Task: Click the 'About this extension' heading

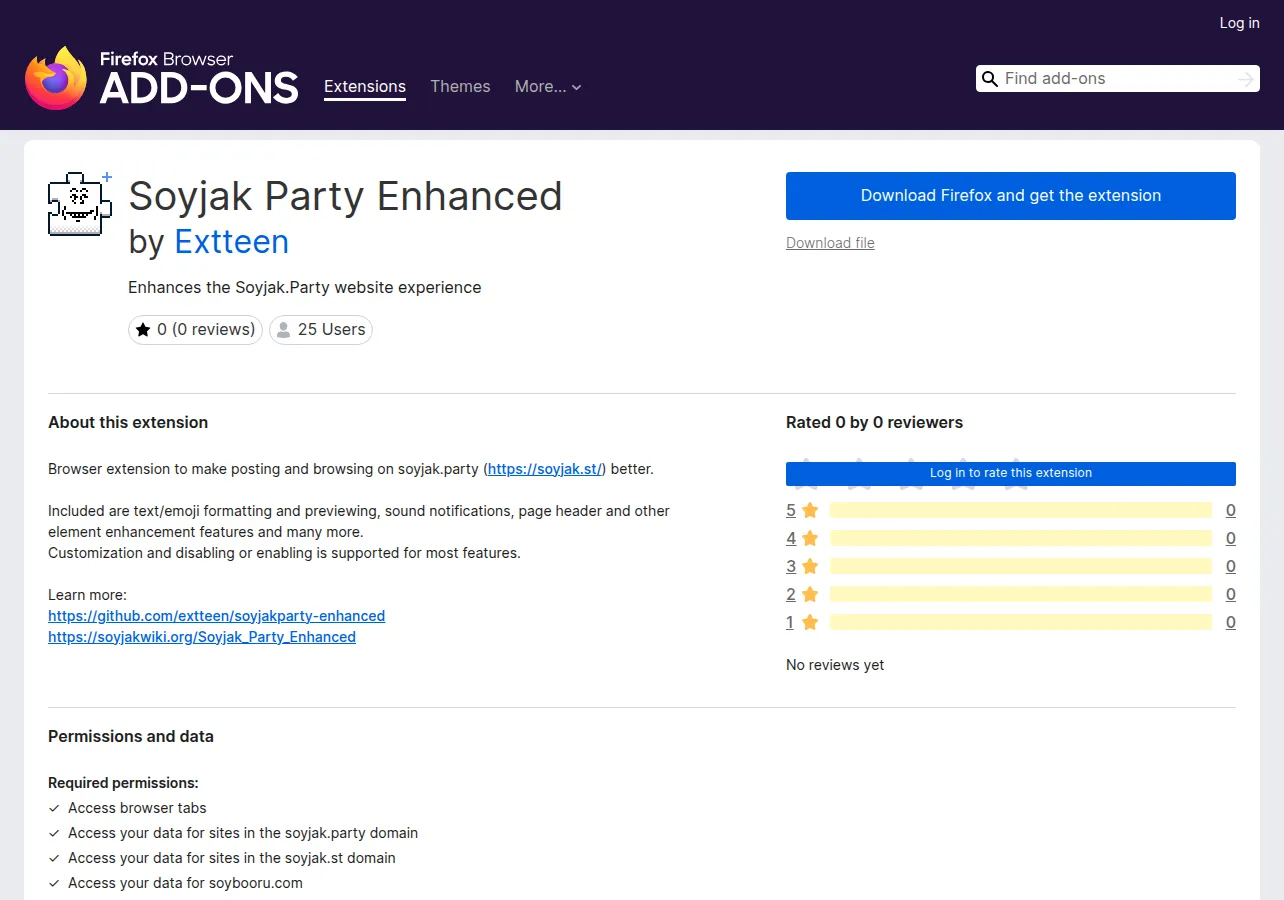Action: (x=128, y=422)
